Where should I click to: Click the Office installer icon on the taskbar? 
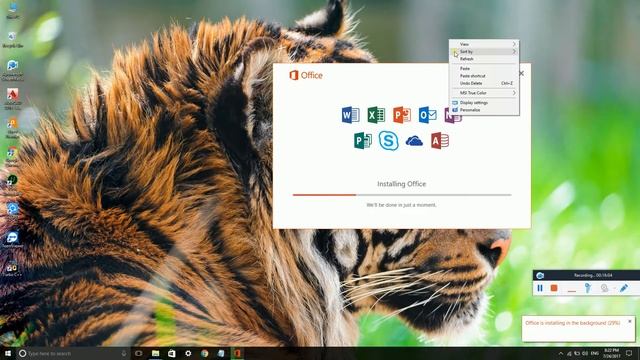tap(237, 353)
